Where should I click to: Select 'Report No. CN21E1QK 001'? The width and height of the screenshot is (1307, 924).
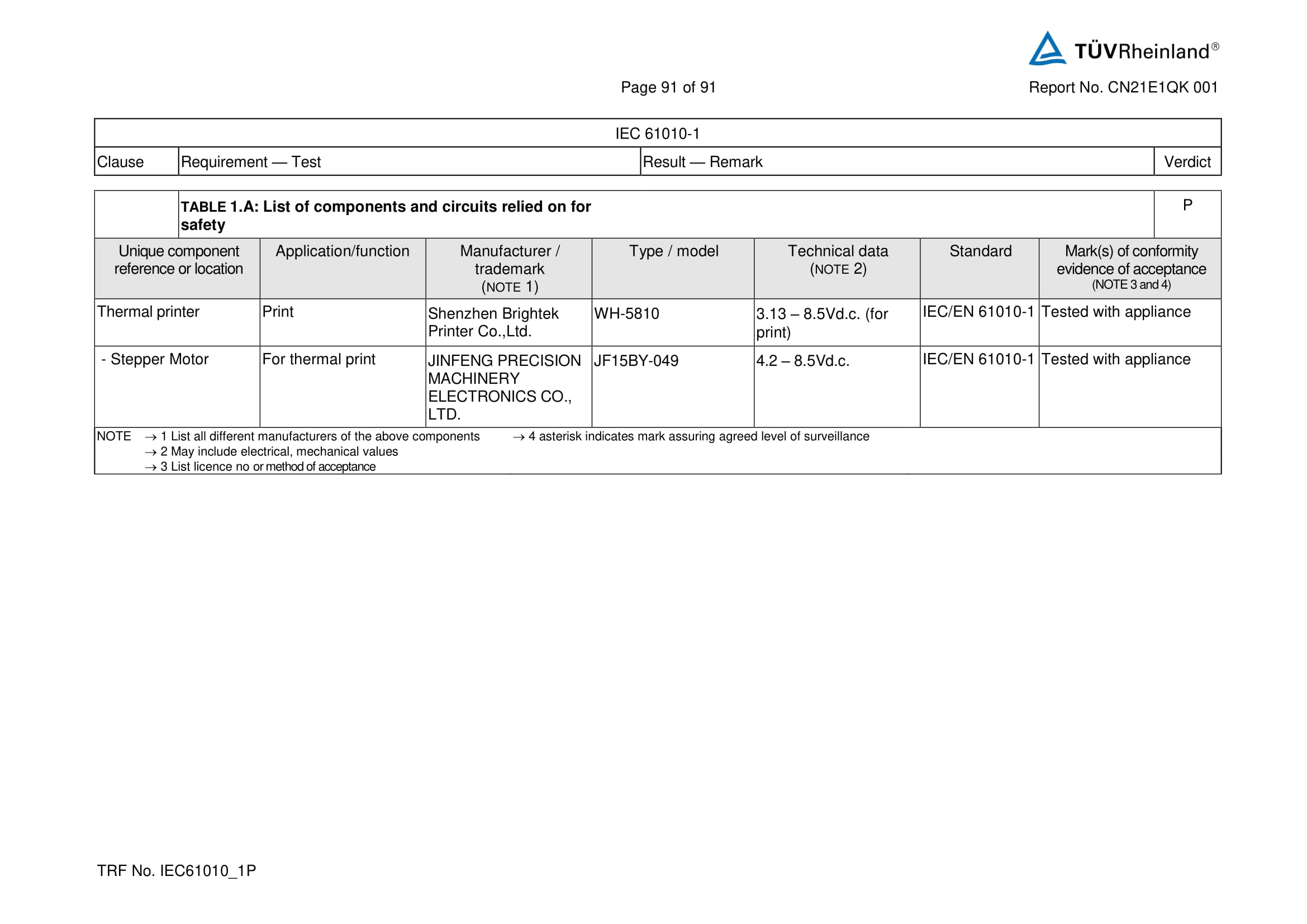(x=1123, y=88)
